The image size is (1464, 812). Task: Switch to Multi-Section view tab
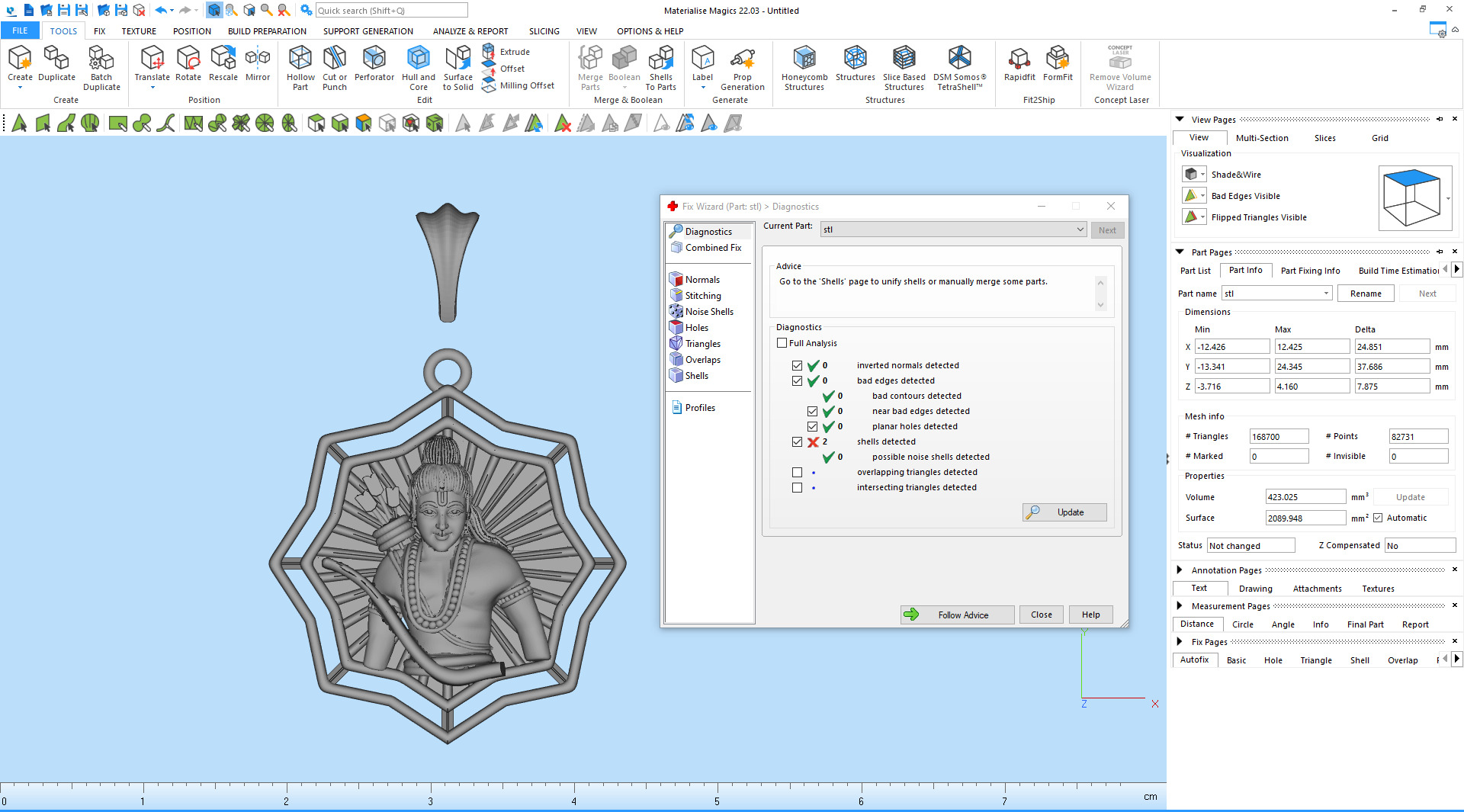pos(1262,138)
